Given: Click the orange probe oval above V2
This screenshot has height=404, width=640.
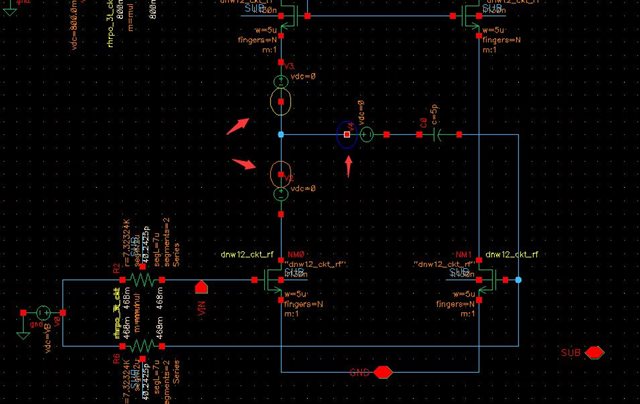Looking at the screenshot, I should point(281,174).
